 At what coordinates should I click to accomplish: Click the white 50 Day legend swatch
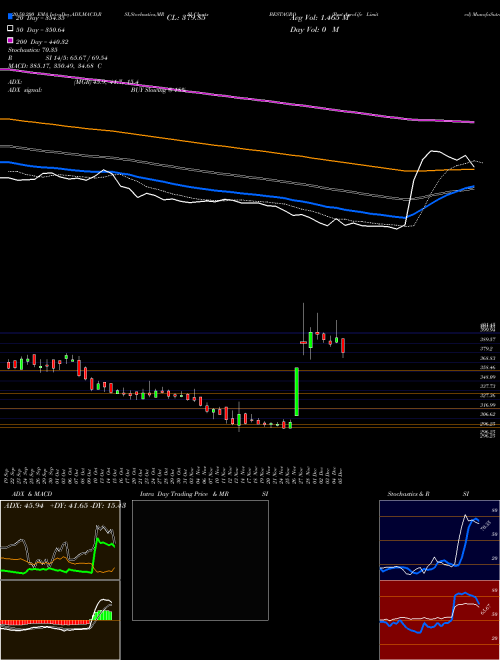click(x=11, y=29)
